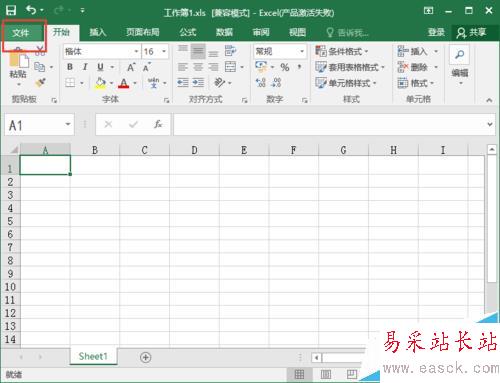The image size is (500, 383).
Task: Open the Customize Quick Access Toolbar dropdown
Action: tap(82, 11)
